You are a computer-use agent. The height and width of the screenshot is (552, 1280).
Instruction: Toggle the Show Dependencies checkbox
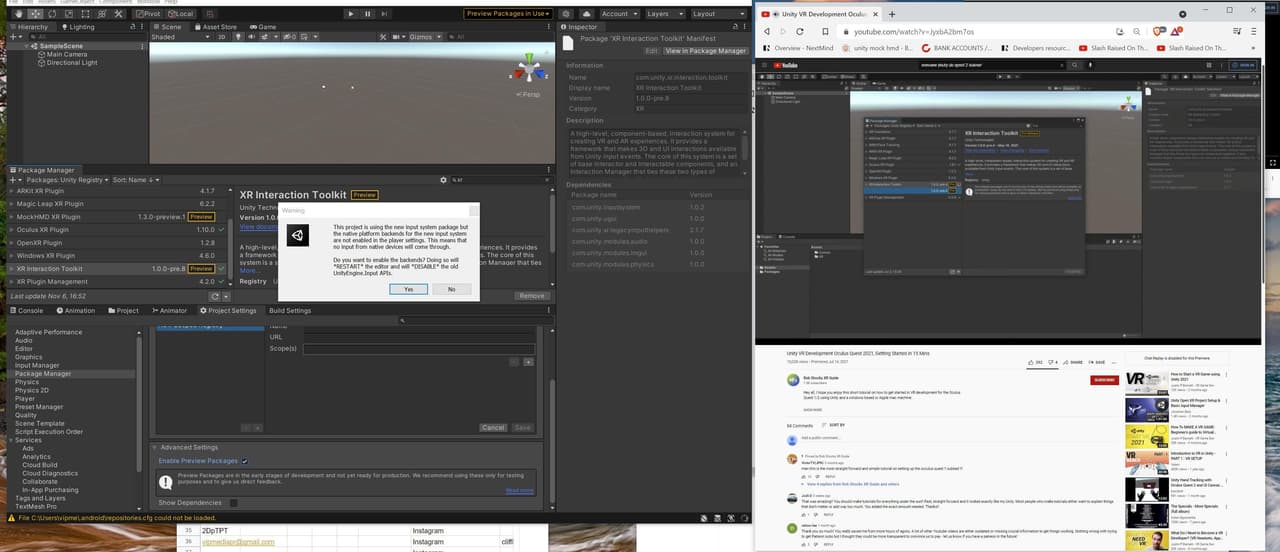[233, 502]
